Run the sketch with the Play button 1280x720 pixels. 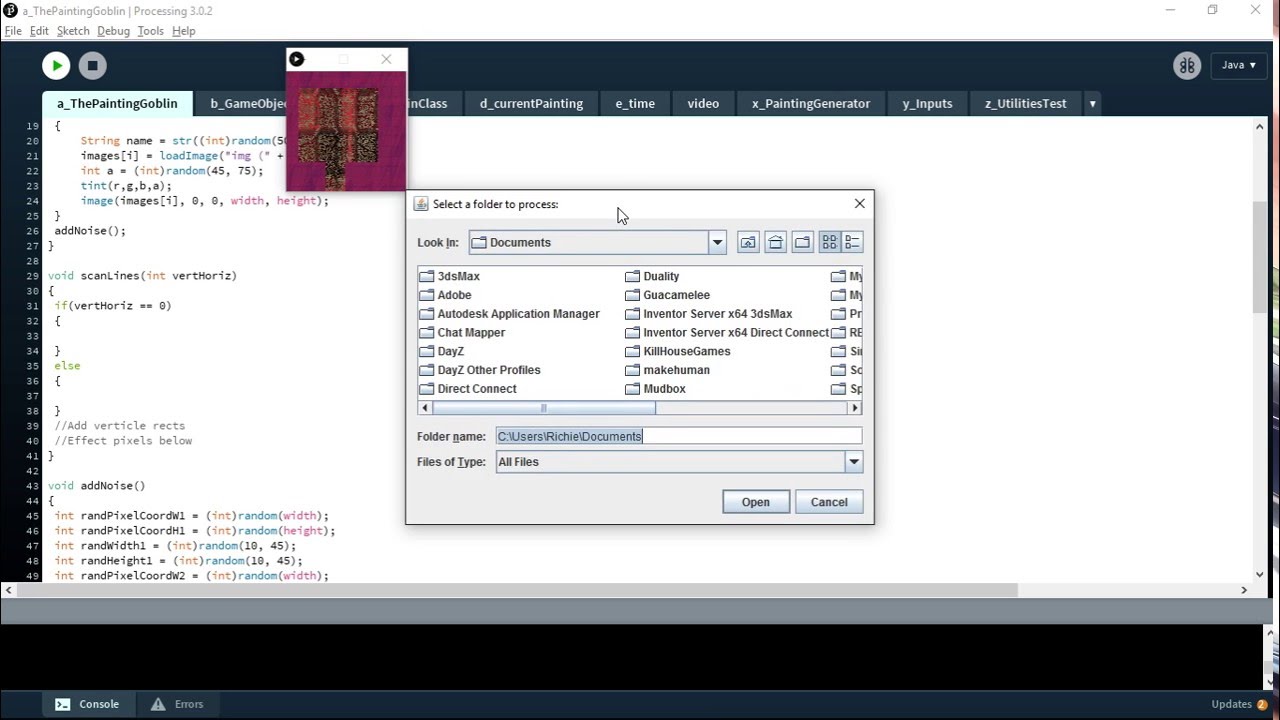(x=56, y=66)
